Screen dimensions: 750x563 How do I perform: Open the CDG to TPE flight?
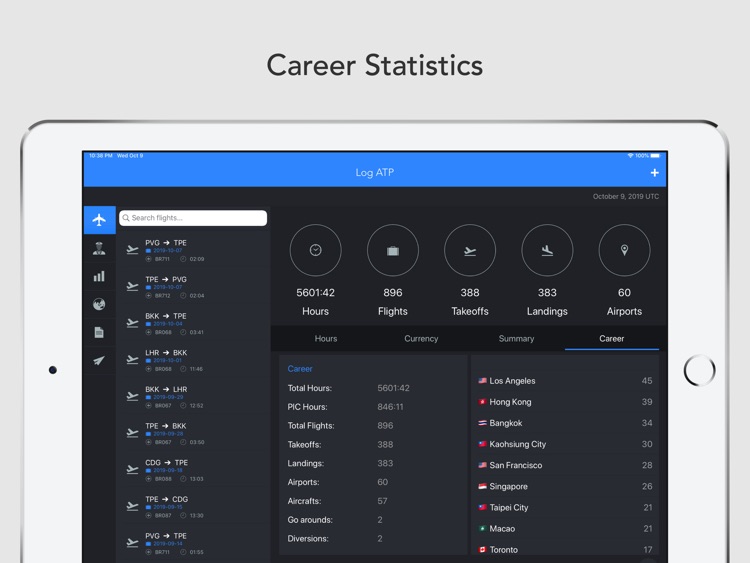(x=194, y=470)
